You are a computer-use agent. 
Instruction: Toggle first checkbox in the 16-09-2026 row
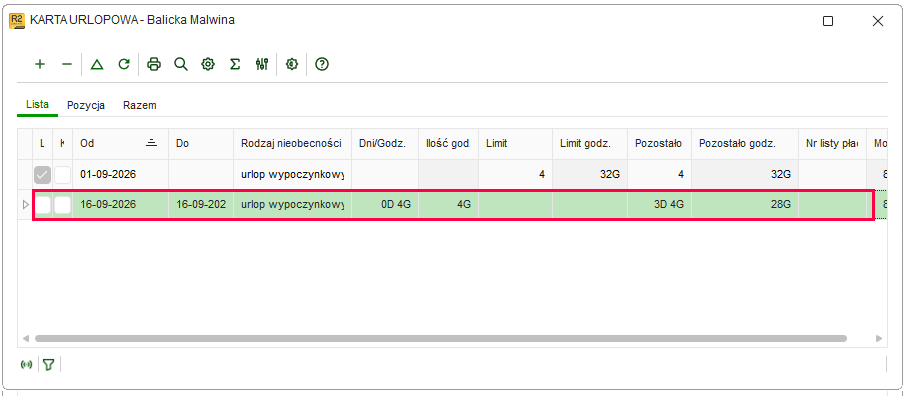(43, 204)
